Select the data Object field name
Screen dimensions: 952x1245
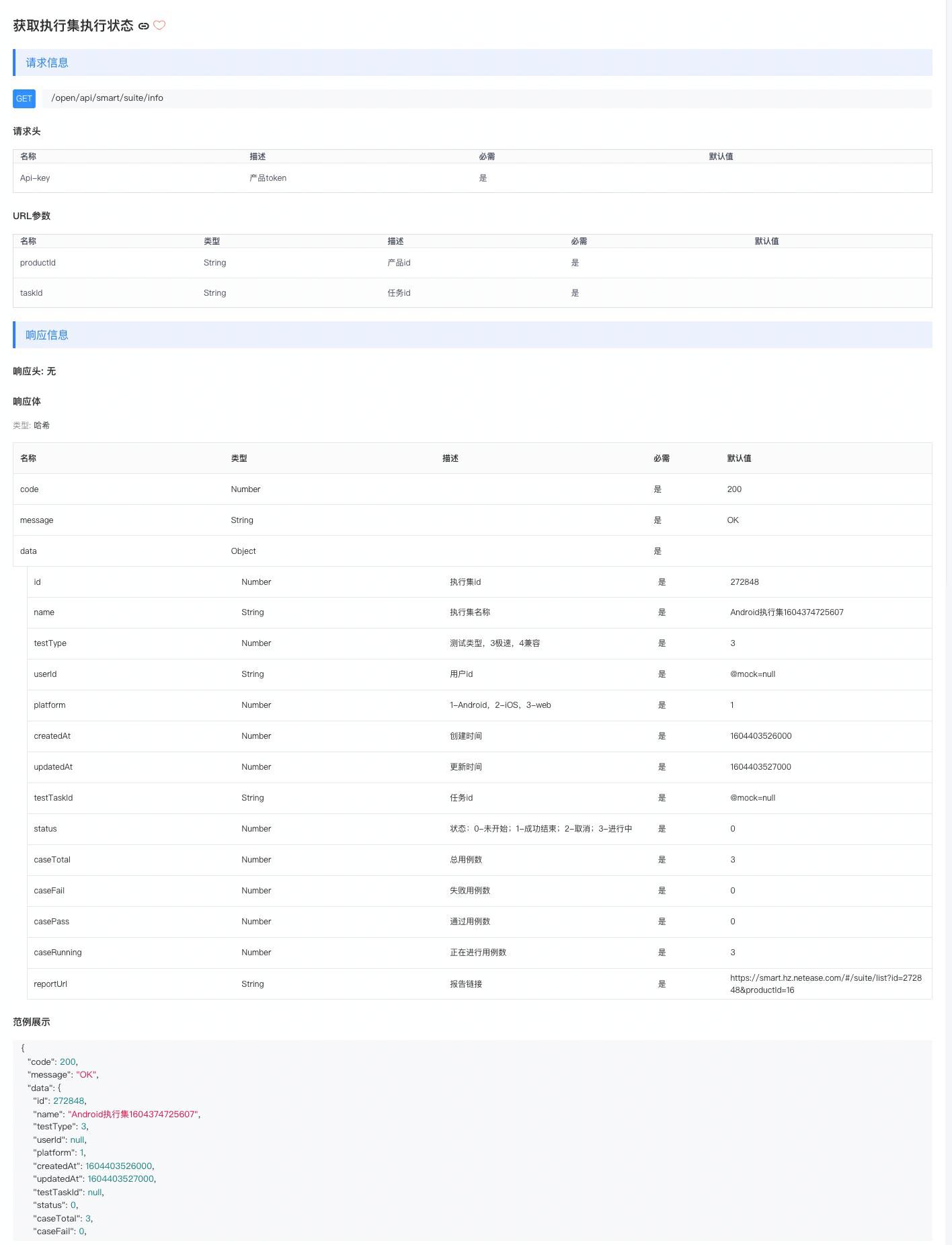[28, 551]
